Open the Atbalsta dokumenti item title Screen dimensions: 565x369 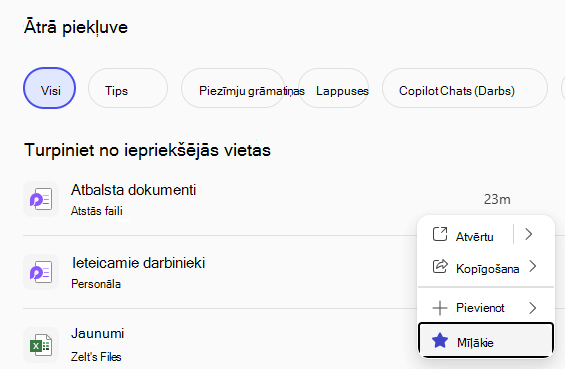[133, 190]
